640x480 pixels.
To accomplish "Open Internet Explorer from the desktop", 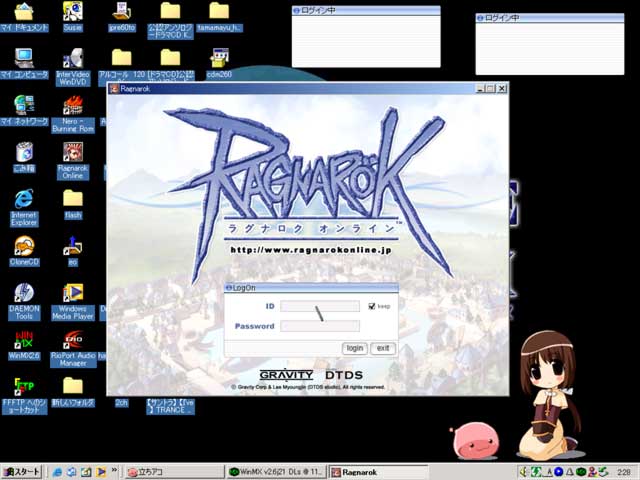I will click(x=24, y=199).
